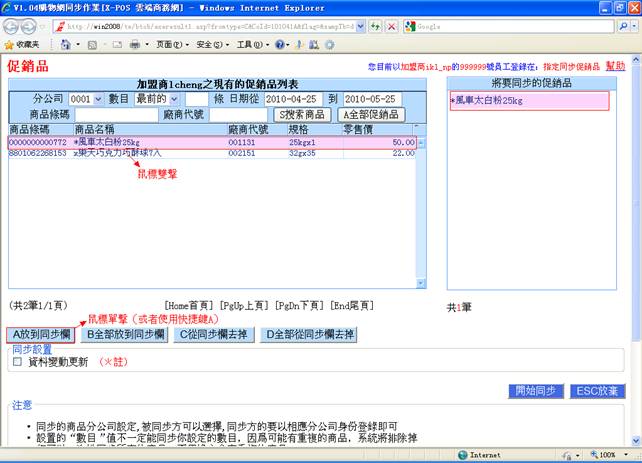This screenshot has height=463, width=642.
Task: Click the S搜索商品 button
Action: pos(302,115)
